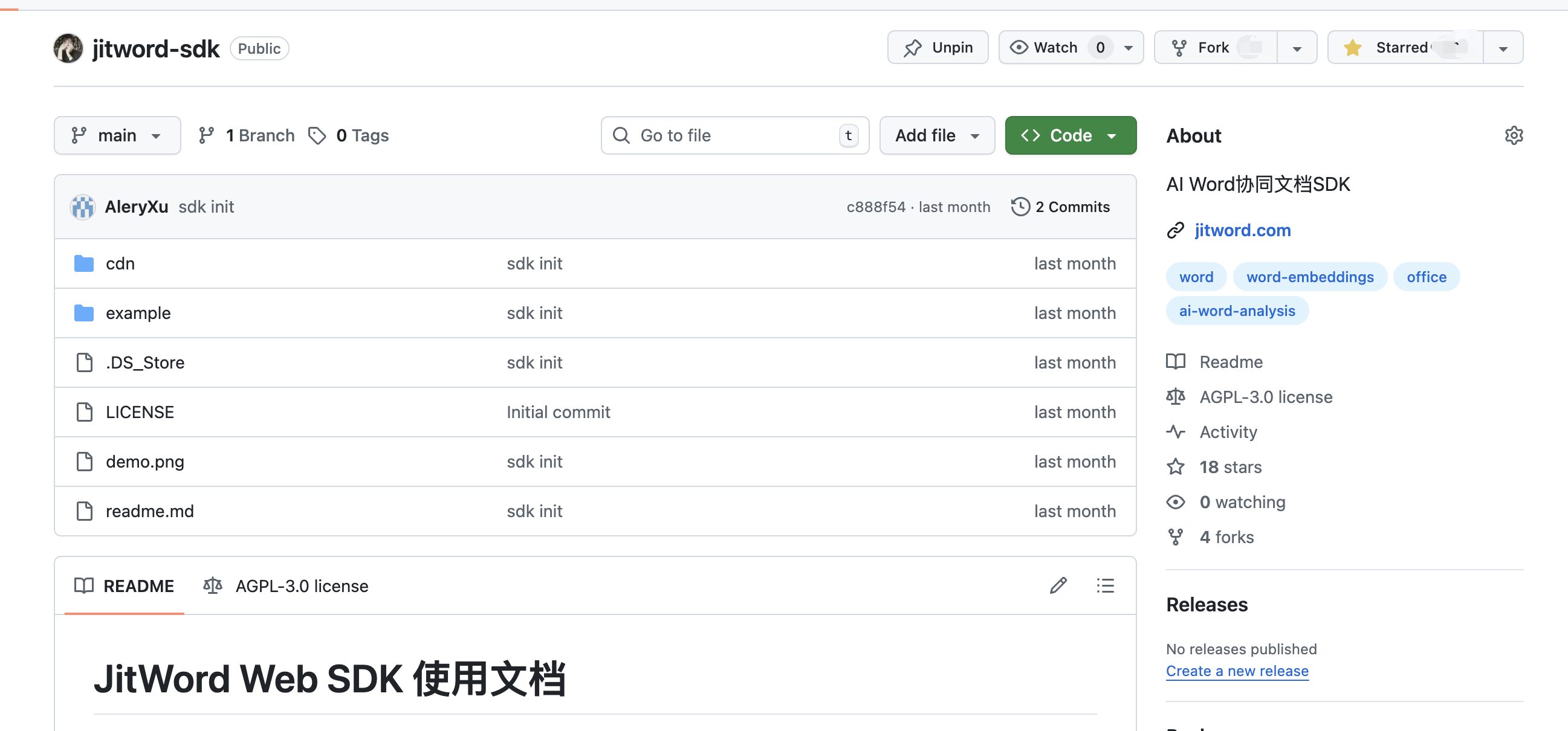Open the green Code dropdown

pos(1070,135)
